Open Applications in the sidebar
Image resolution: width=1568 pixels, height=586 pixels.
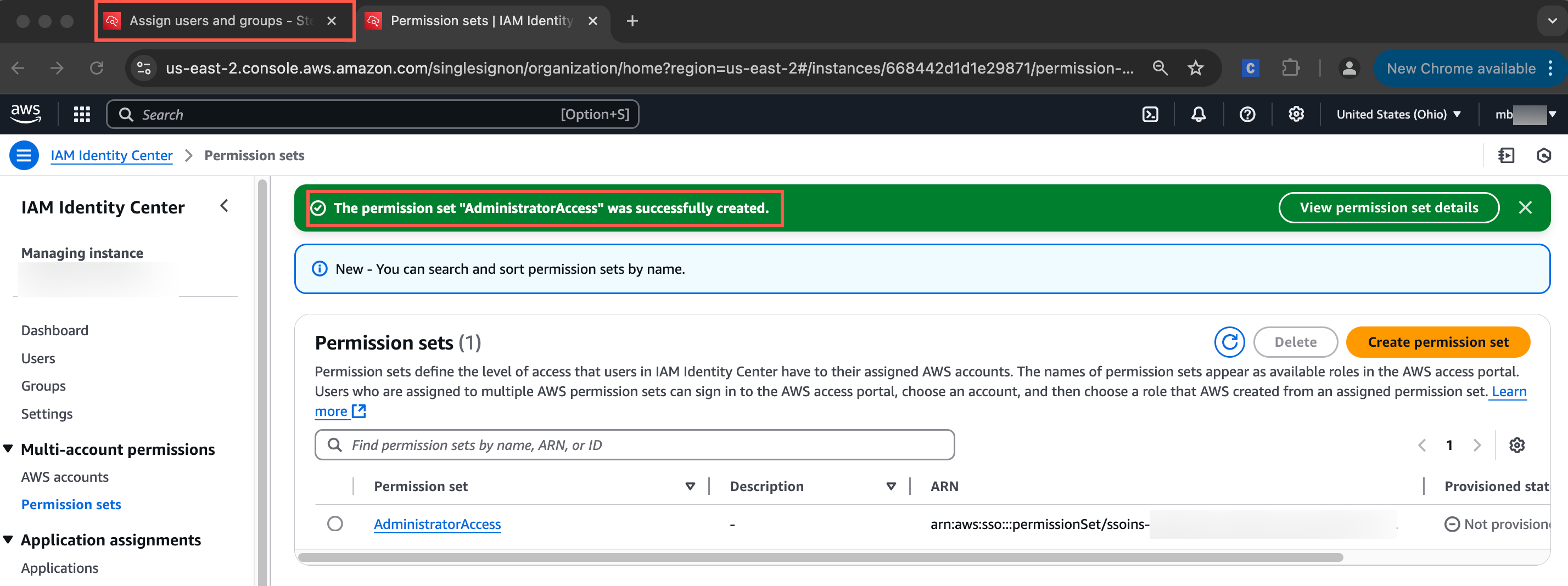pos(60,568)
